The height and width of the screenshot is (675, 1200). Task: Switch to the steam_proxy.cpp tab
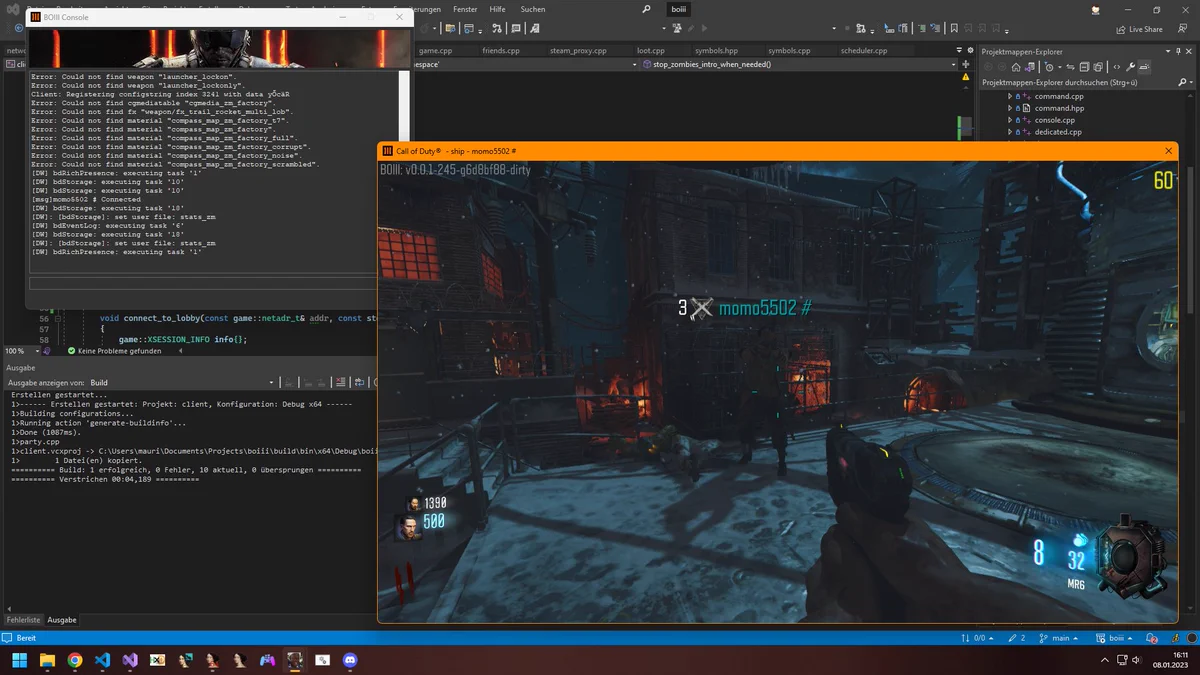(x=578, y=50)
